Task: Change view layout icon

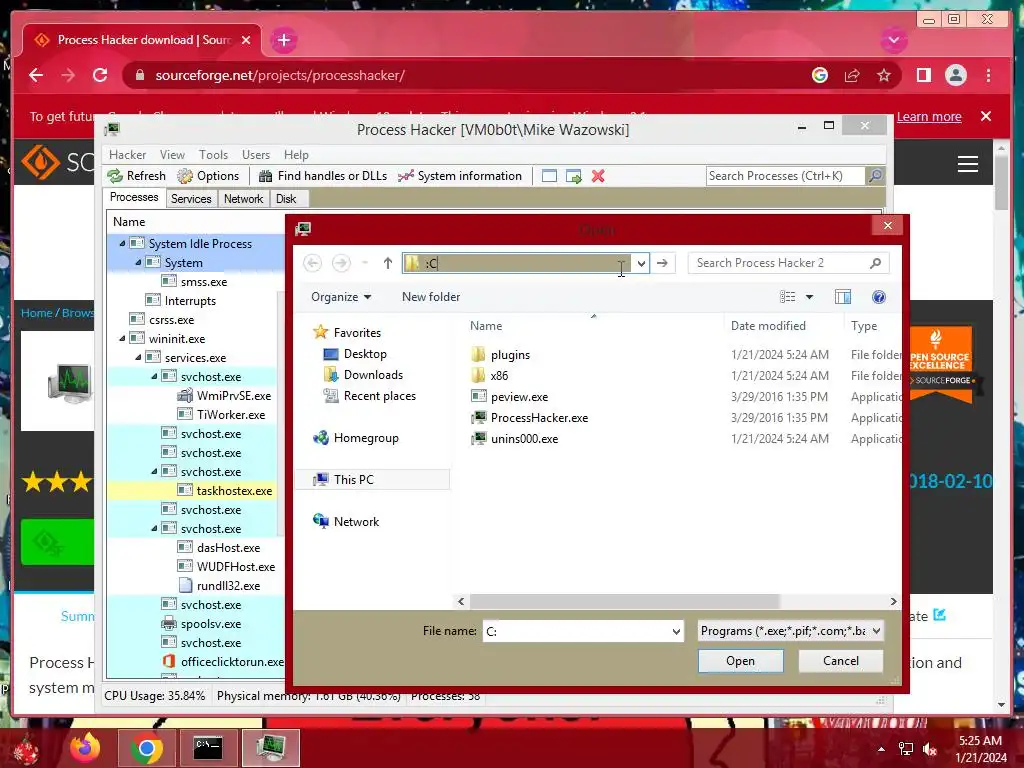Action: tap(788, 297)
